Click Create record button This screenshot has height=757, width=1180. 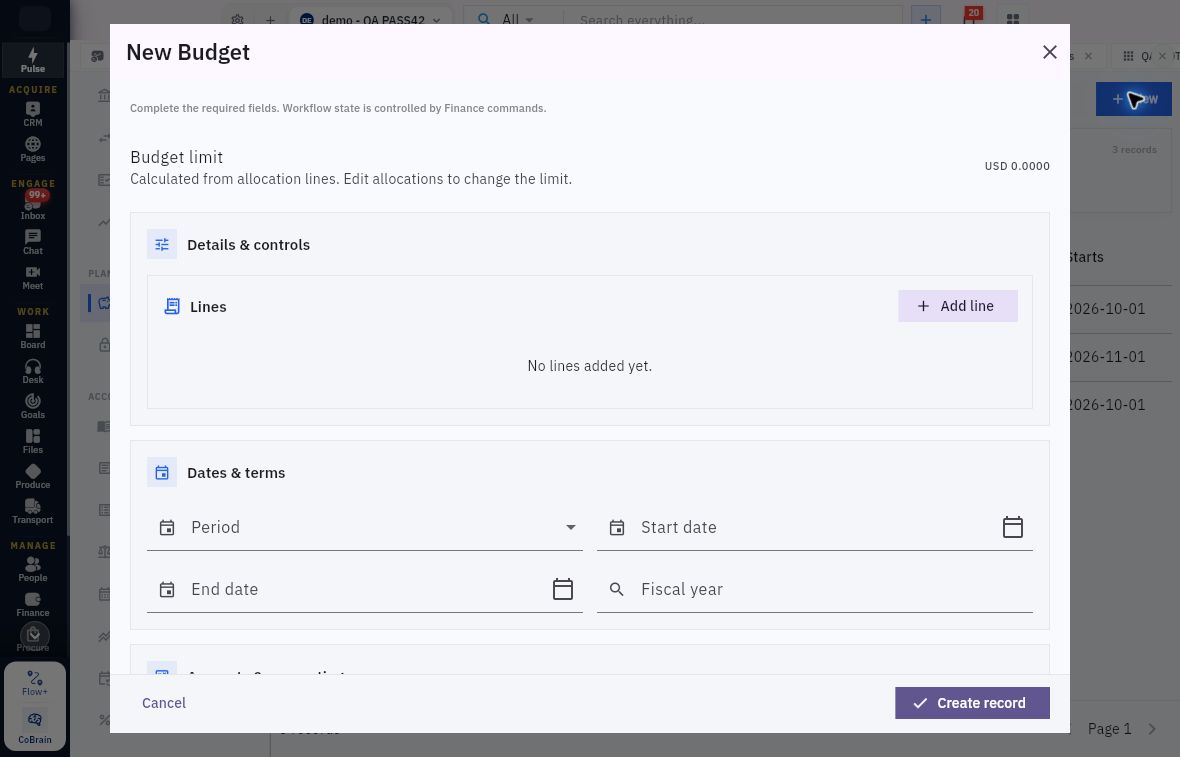(972, 703)
